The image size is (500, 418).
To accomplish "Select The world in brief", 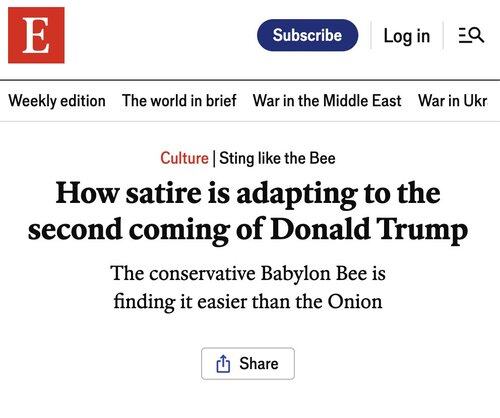I will (x=179, y=101).
